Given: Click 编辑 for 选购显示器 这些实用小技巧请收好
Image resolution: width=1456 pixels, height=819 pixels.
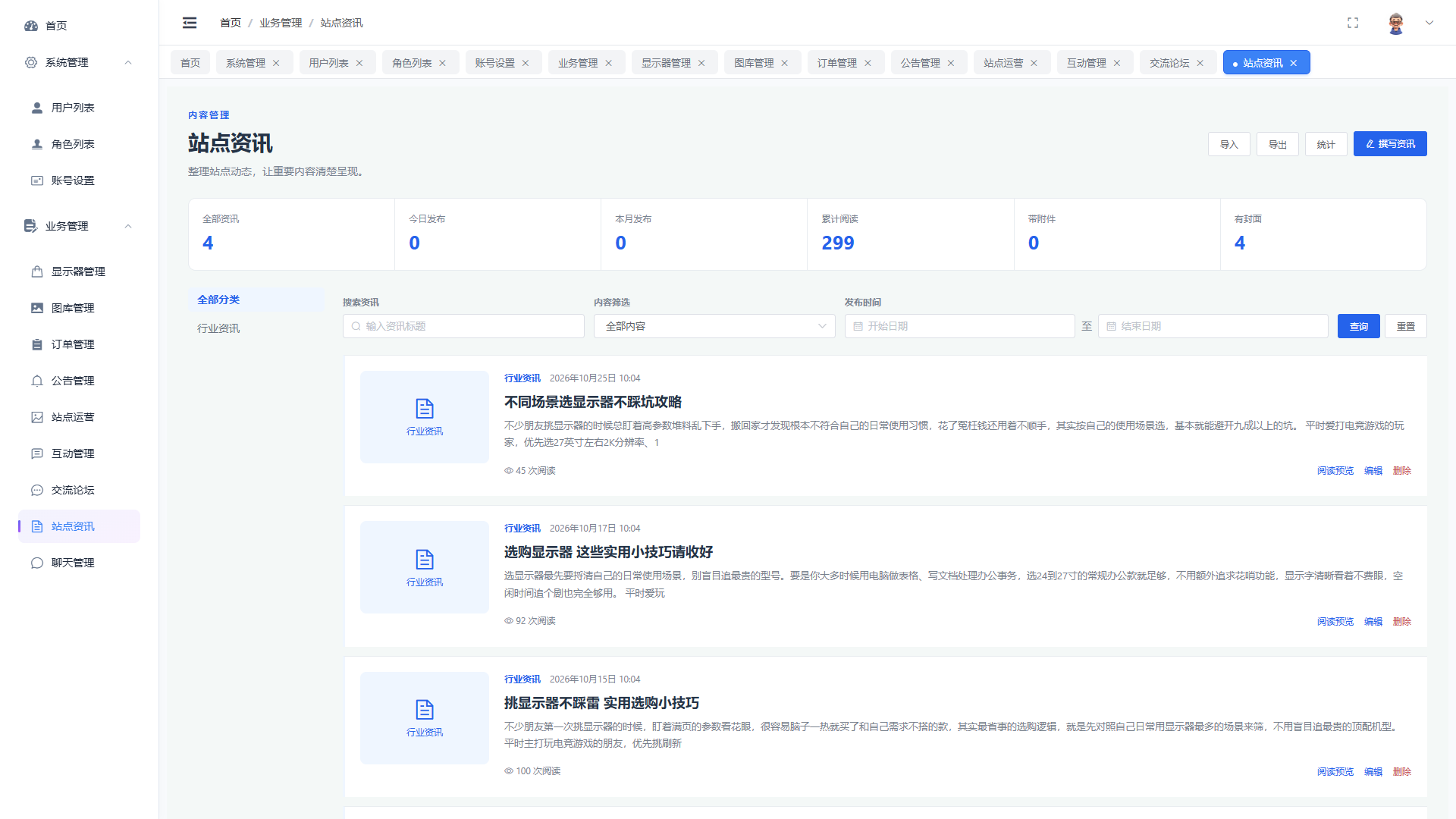Looking at the screenshot, I should point(1373,621).
